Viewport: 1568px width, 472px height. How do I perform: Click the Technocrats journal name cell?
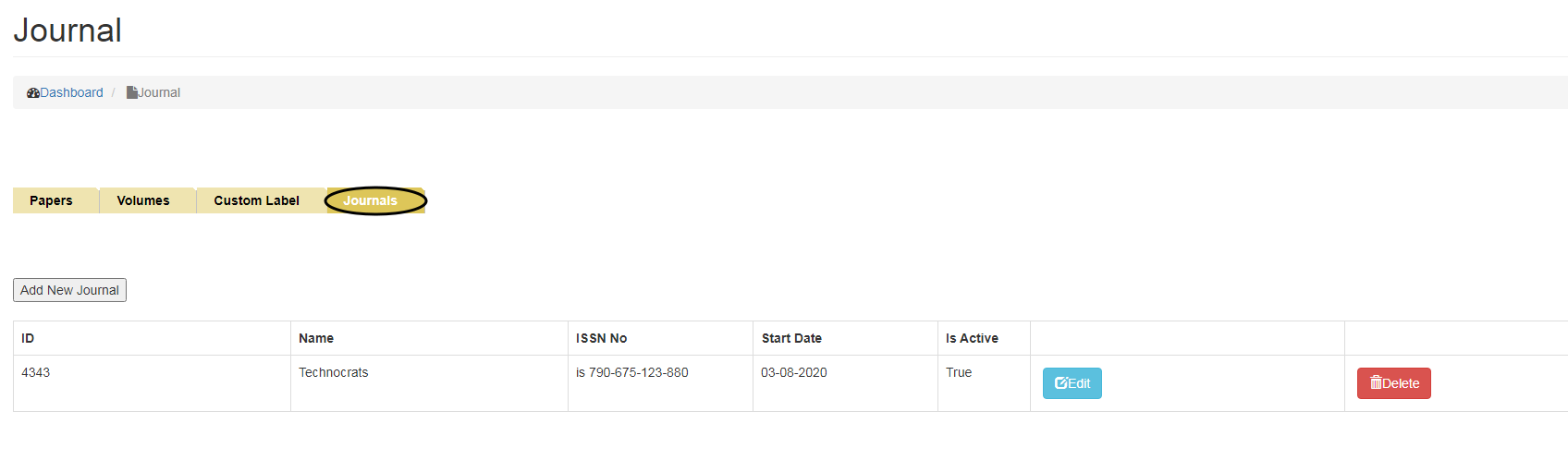(333, 372)
